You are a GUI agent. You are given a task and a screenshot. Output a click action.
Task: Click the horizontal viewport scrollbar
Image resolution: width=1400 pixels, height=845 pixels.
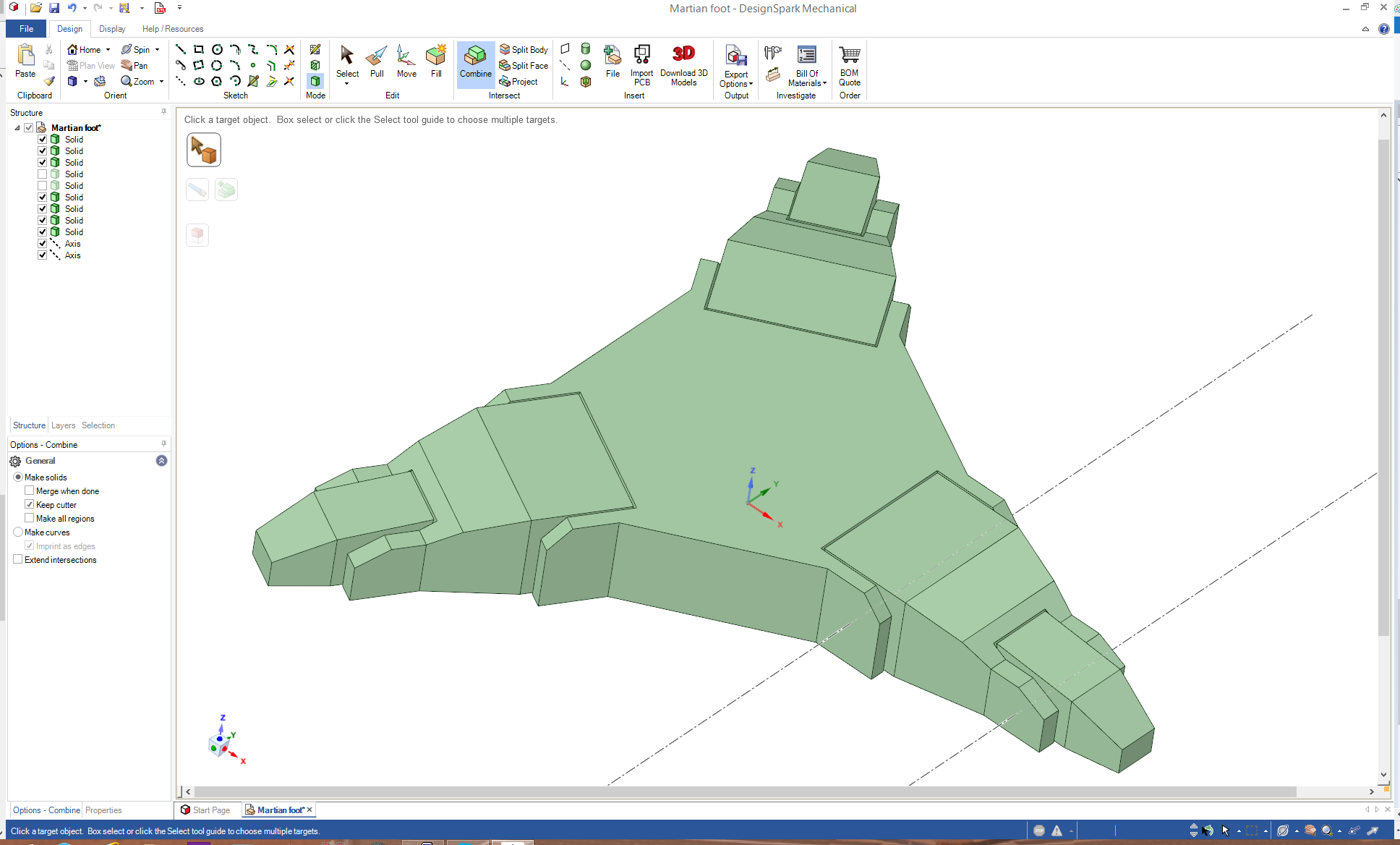pyautogui.click(x=745, y=791)
